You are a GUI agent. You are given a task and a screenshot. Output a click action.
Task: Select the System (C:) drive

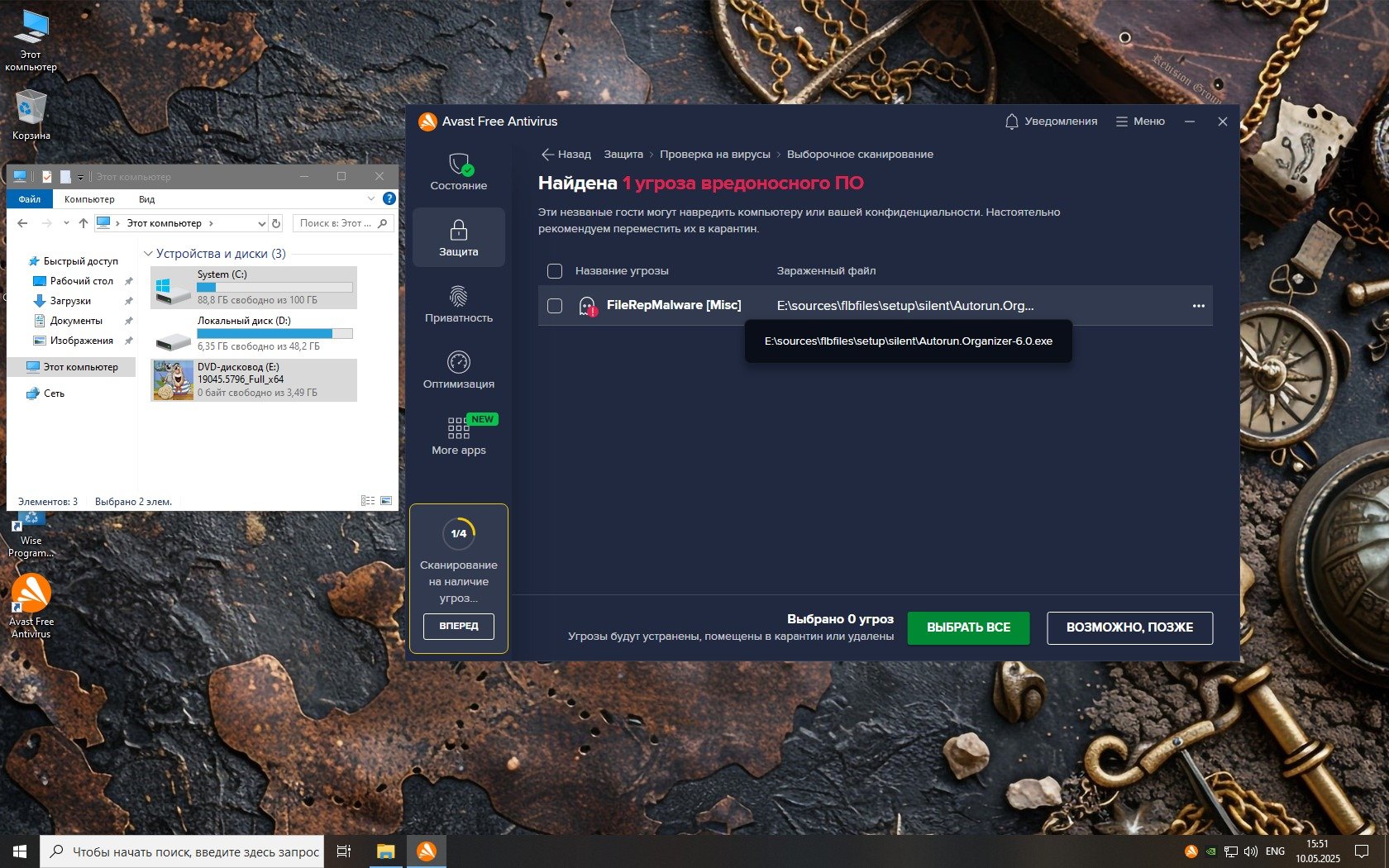(x=254, y=287)
